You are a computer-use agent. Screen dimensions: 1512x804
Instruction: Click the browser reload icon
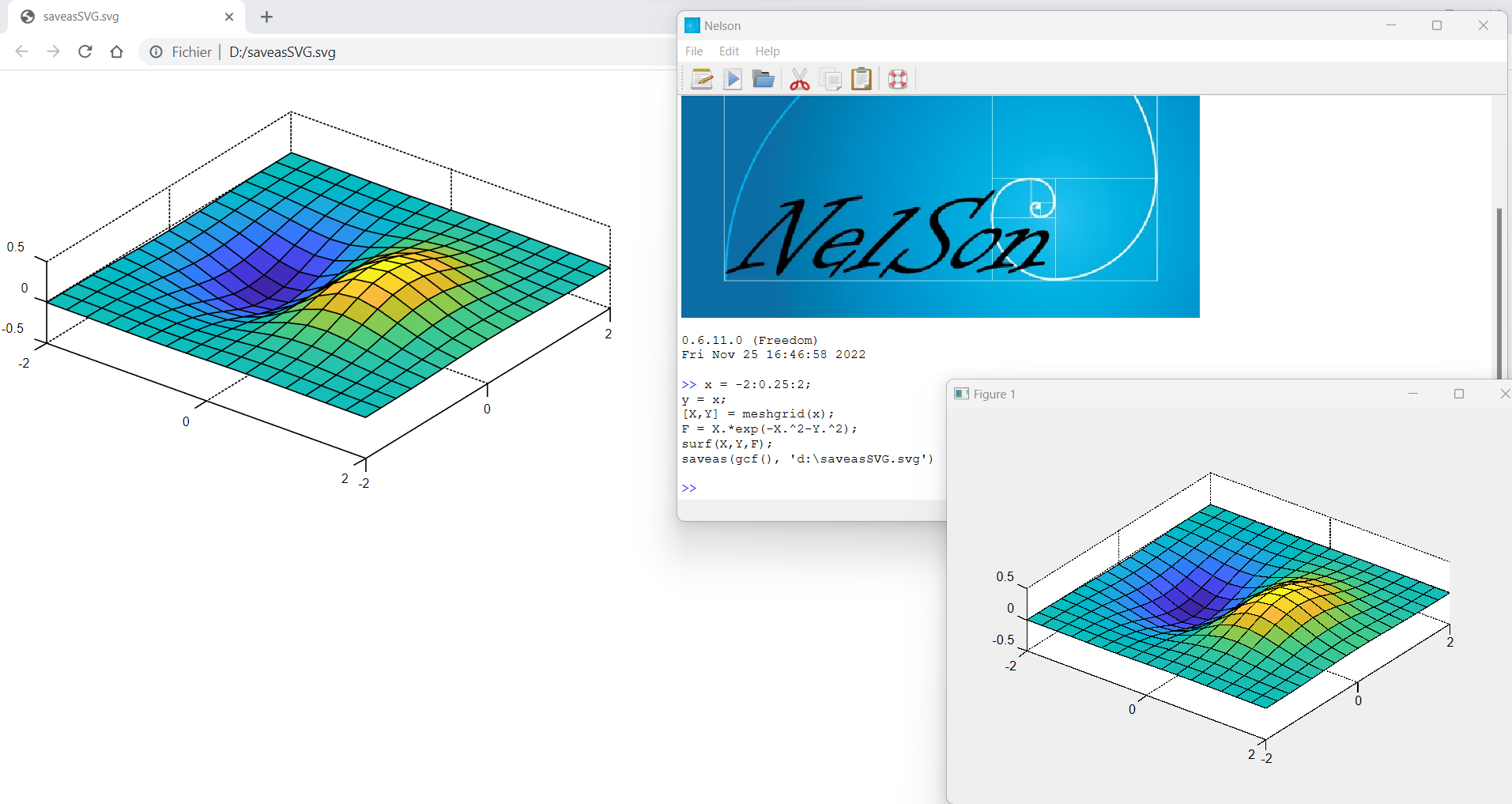pos(85,51)
